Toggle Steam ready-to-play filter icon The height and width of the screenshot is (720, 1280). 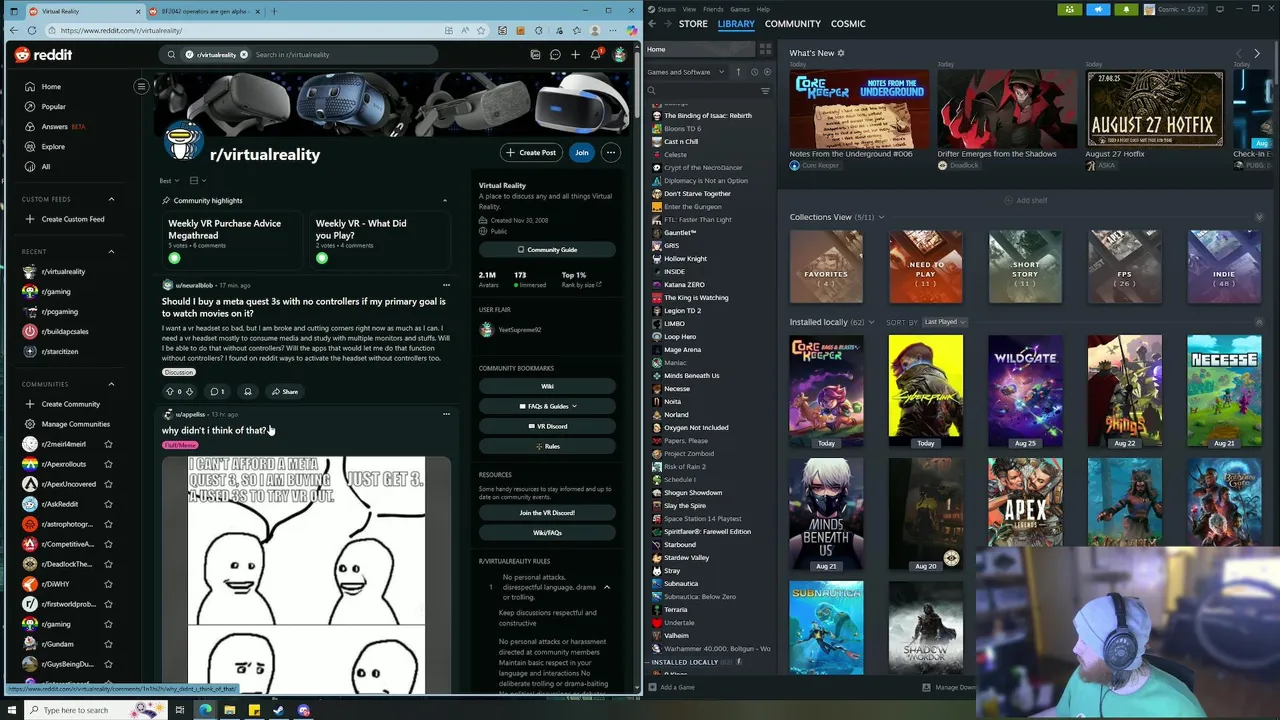[x=767, y=72]
